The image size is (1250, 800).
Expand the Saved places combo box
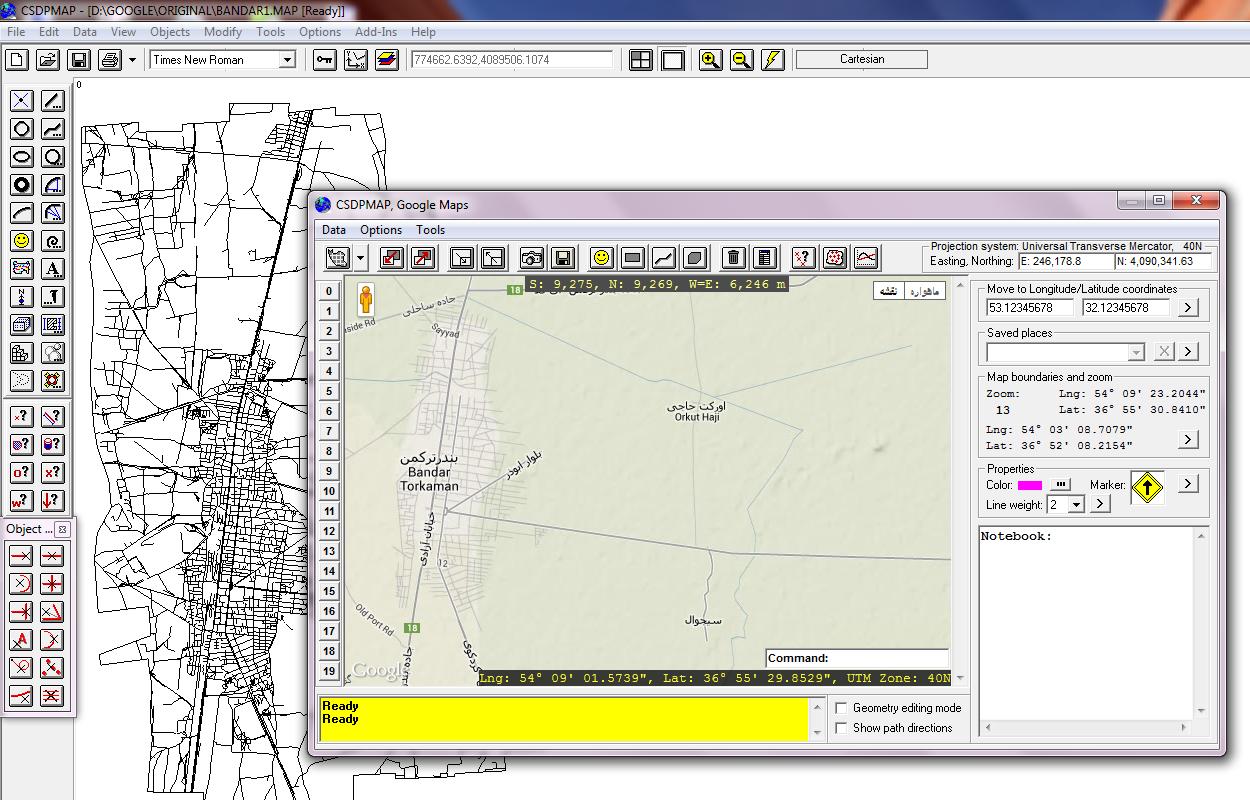coord(1136,352)
